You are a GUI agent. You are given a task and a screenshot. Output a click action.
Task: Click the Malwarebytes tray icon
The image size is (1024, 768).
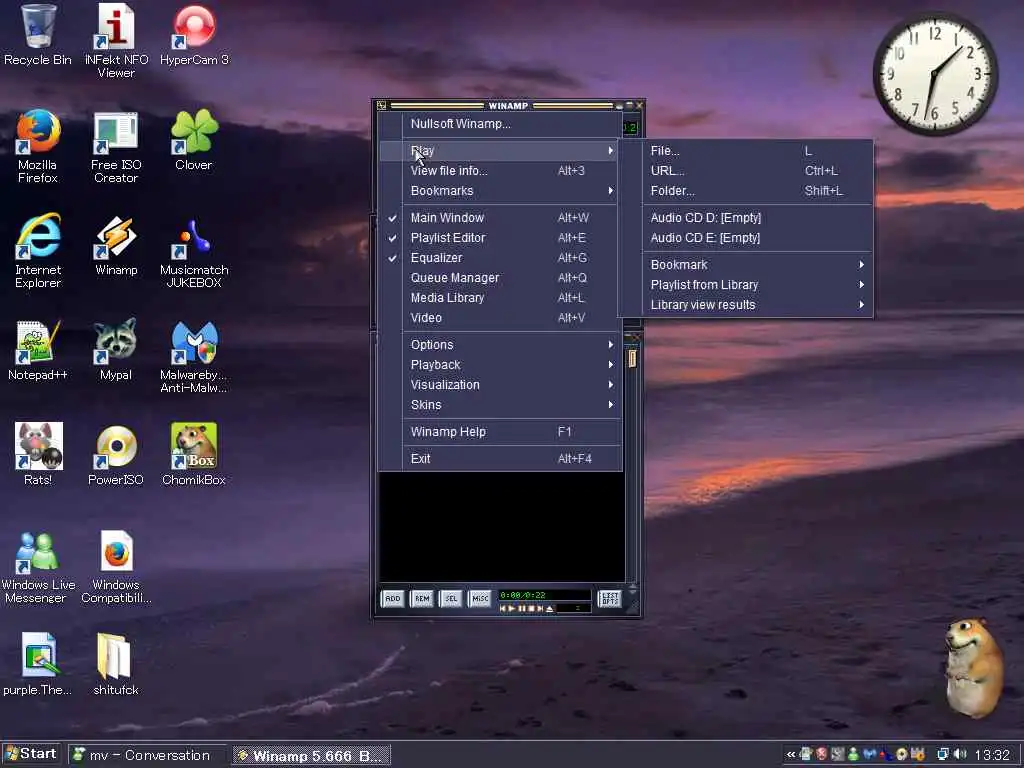tap(869, 754)
